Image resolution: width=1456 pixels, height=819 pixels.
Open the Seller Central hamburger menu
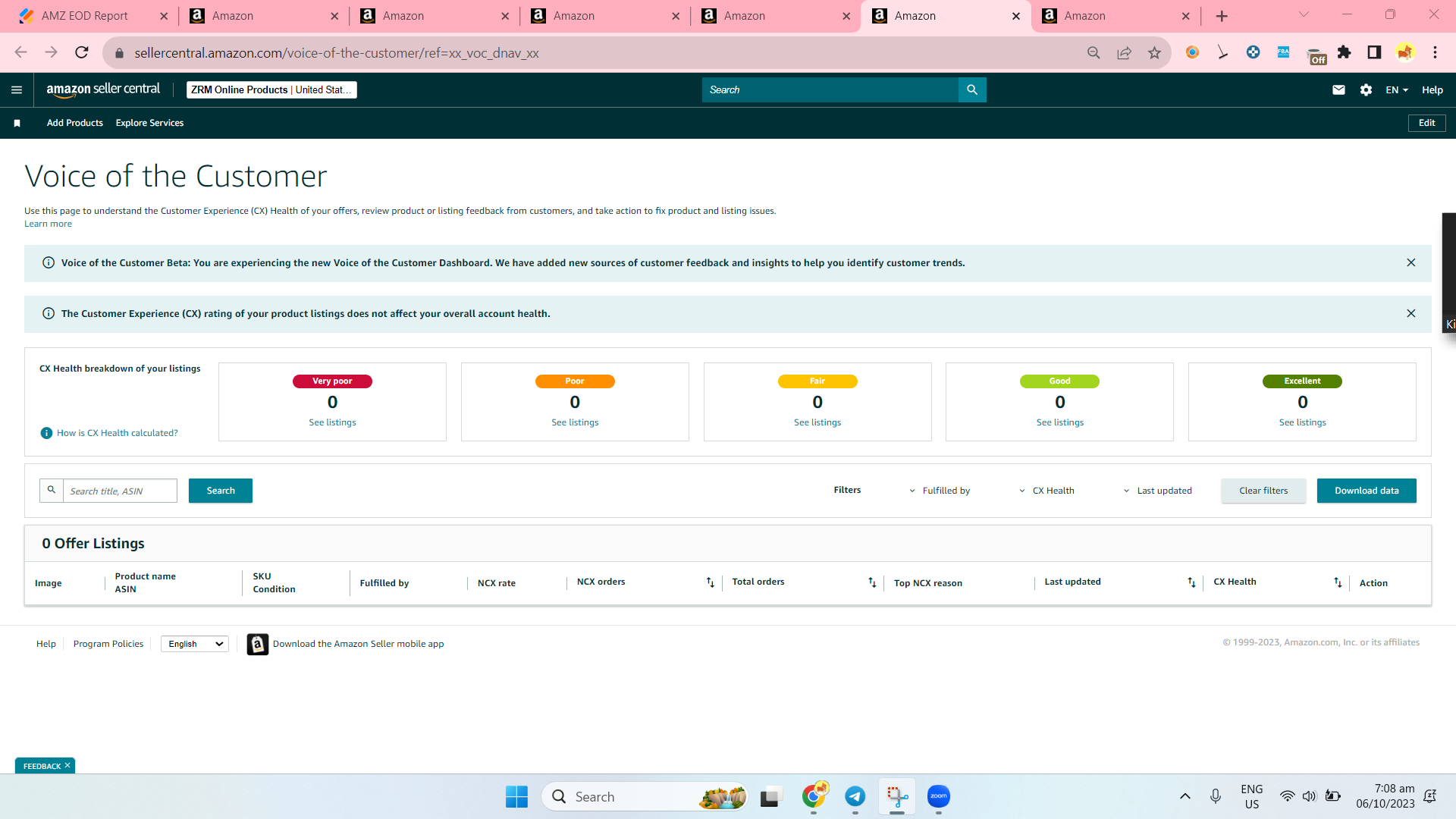[x=17, y=89]
